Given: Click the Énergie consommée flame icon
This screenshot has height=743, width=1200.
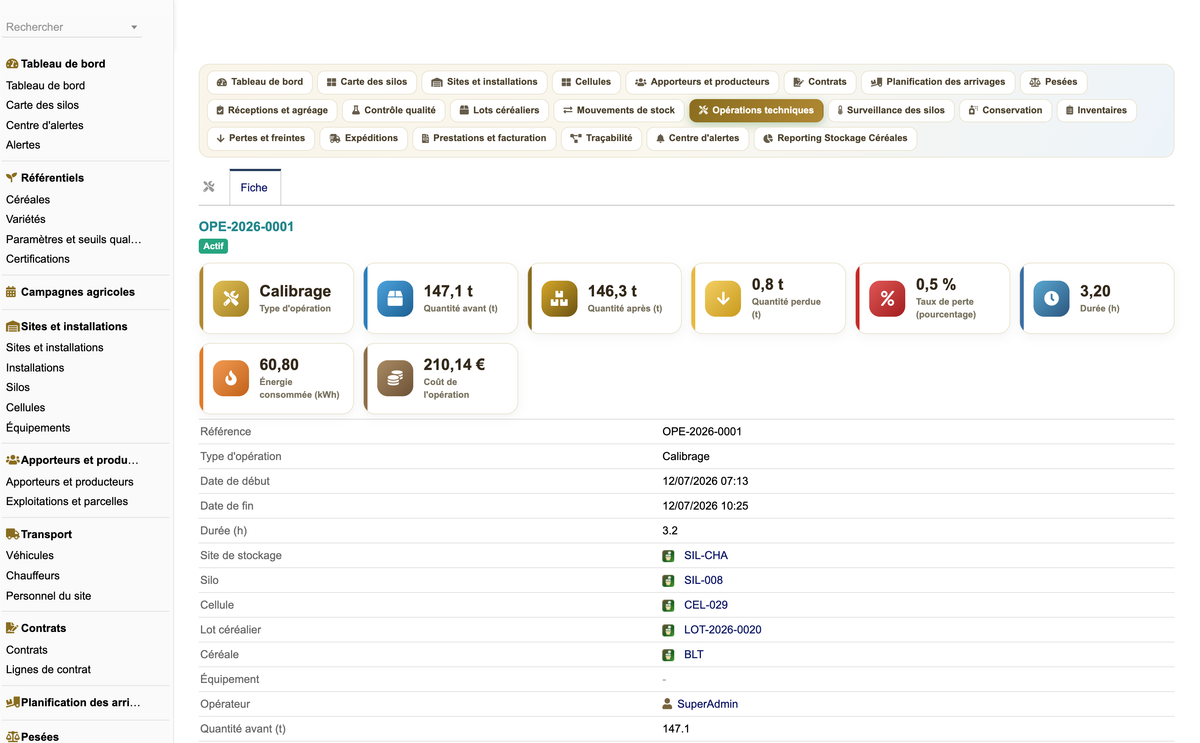Looking at the screenshot, I should pyautogui.click(x=231, y=379).
